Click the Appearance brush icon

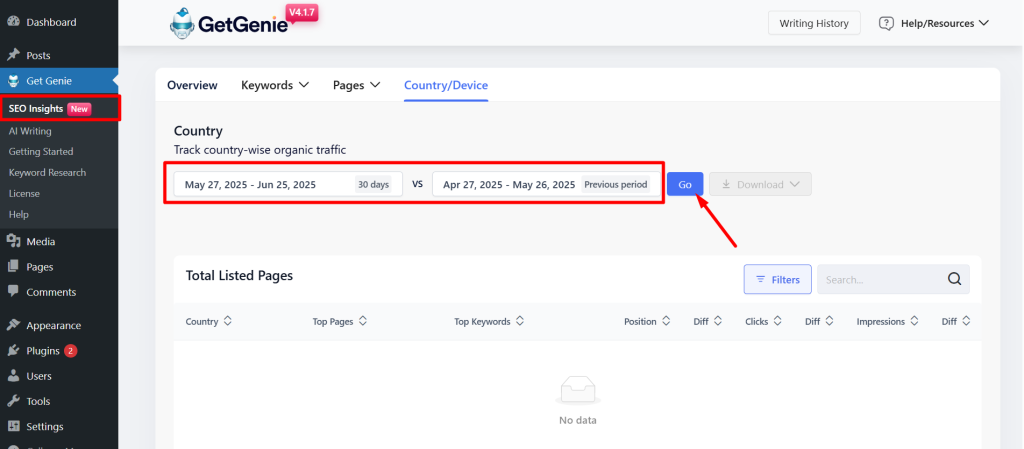(x=13, y=325)
